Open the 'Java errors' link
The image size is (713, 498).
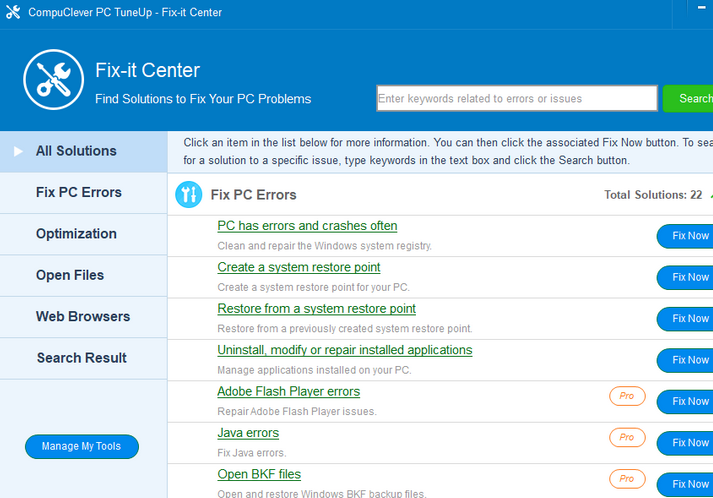[x=248, y=433]
